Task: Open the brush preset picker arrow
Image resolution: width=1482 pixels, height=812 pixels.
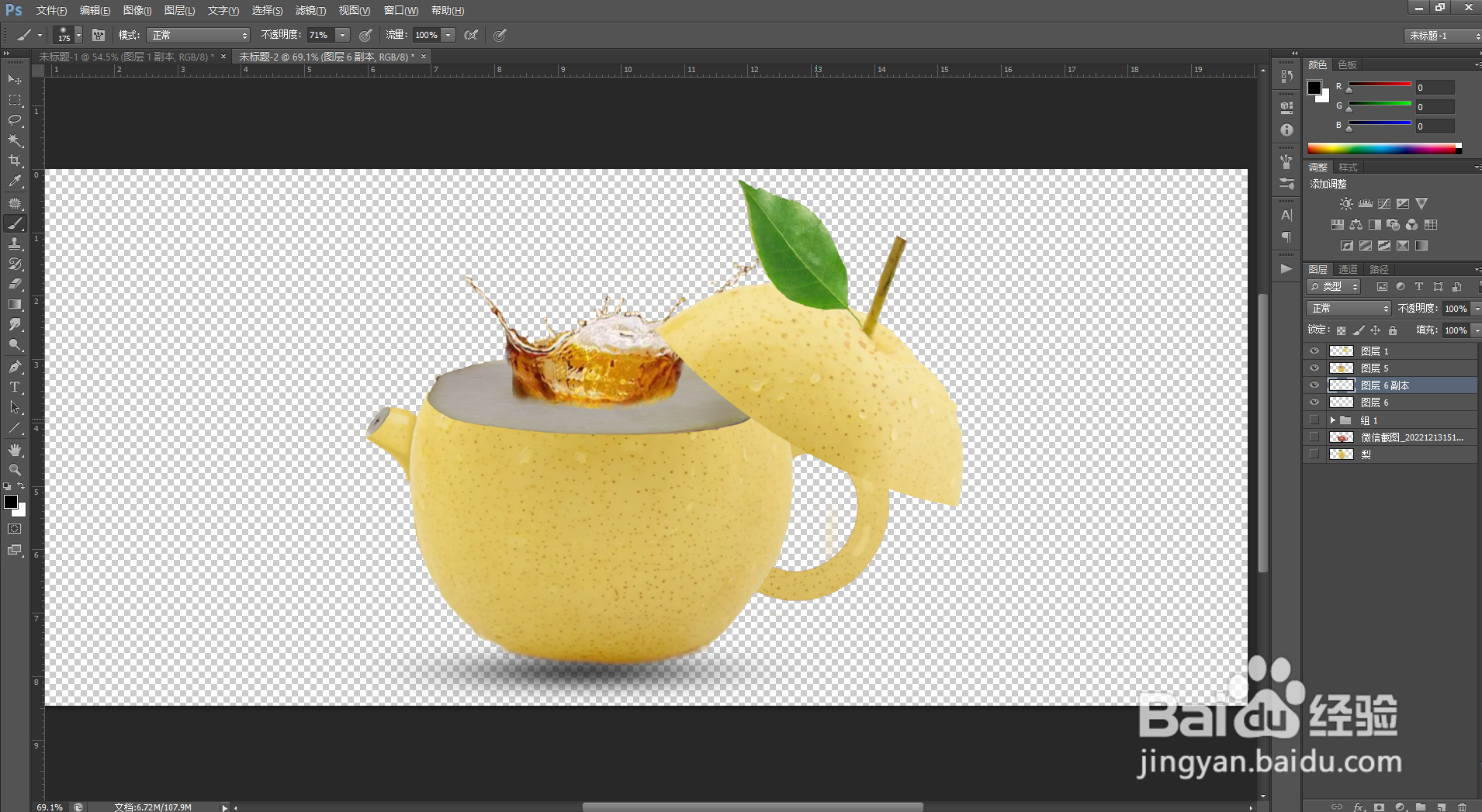Action: [78, 35]
